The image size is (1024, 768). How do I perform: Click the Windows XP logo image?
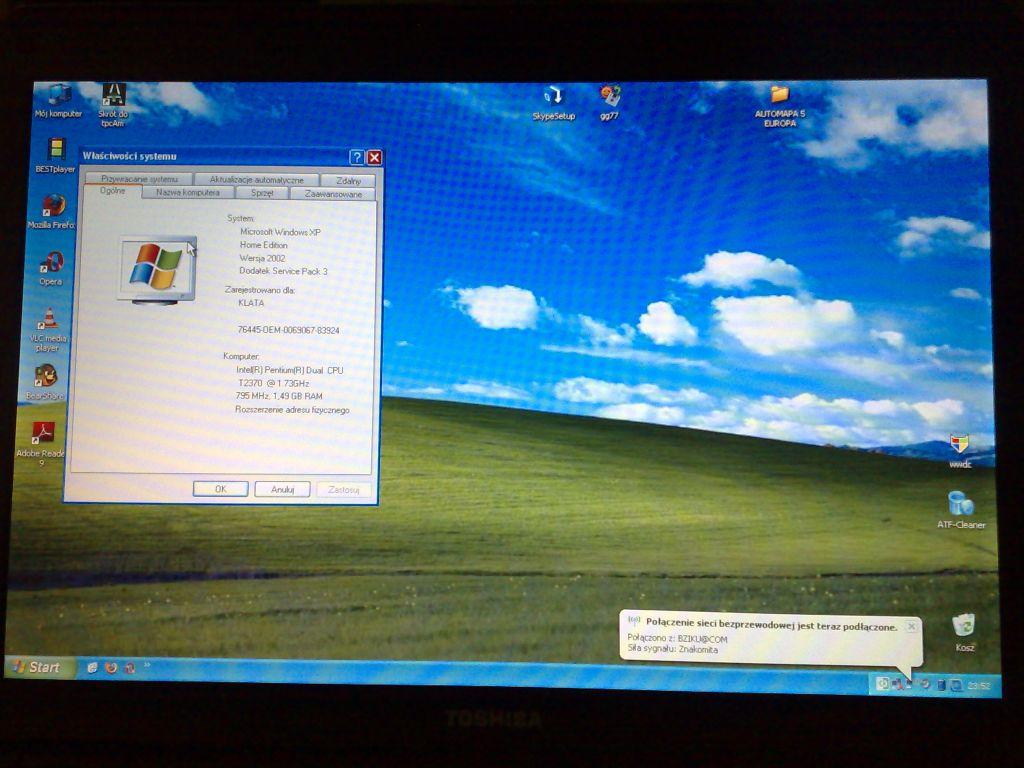(x=157, y=268)
